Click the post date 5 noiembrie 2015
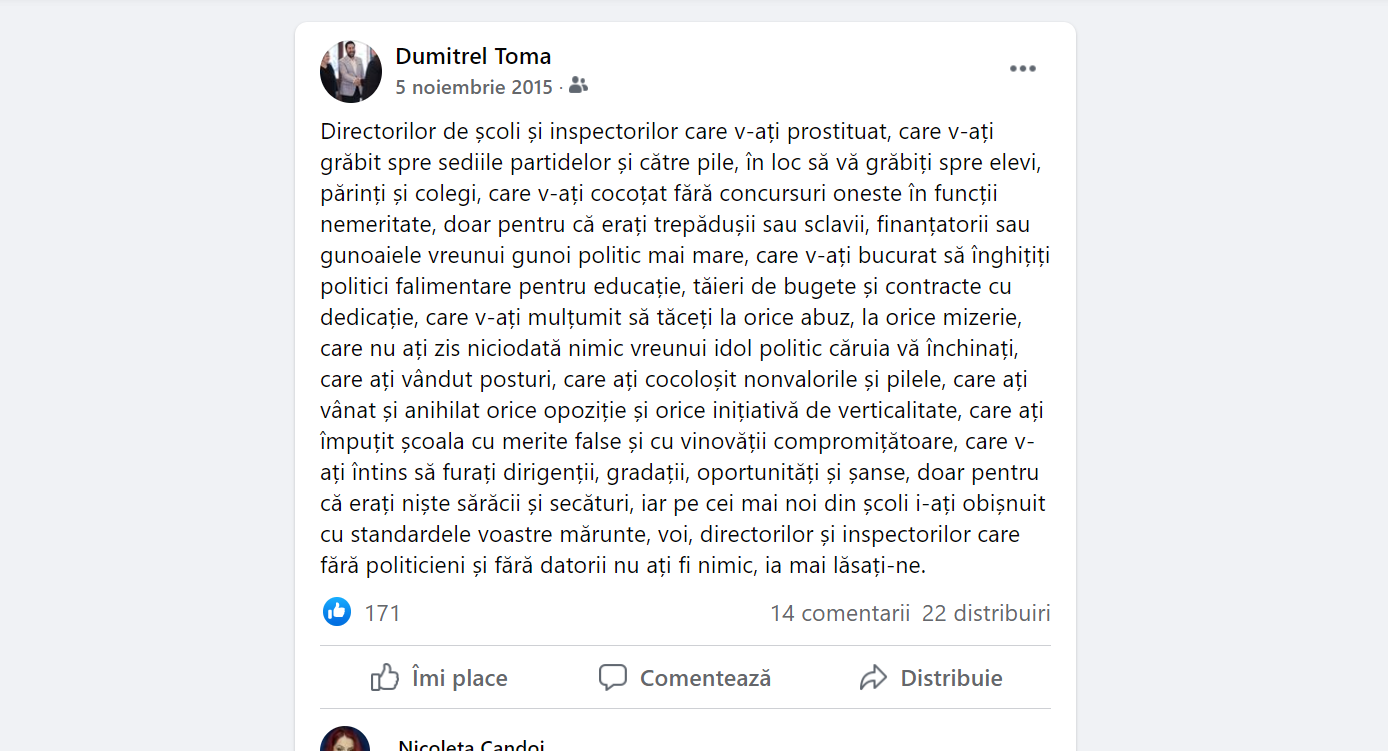This screenshot has height=752, width=1394. click(x=474, y=87)
